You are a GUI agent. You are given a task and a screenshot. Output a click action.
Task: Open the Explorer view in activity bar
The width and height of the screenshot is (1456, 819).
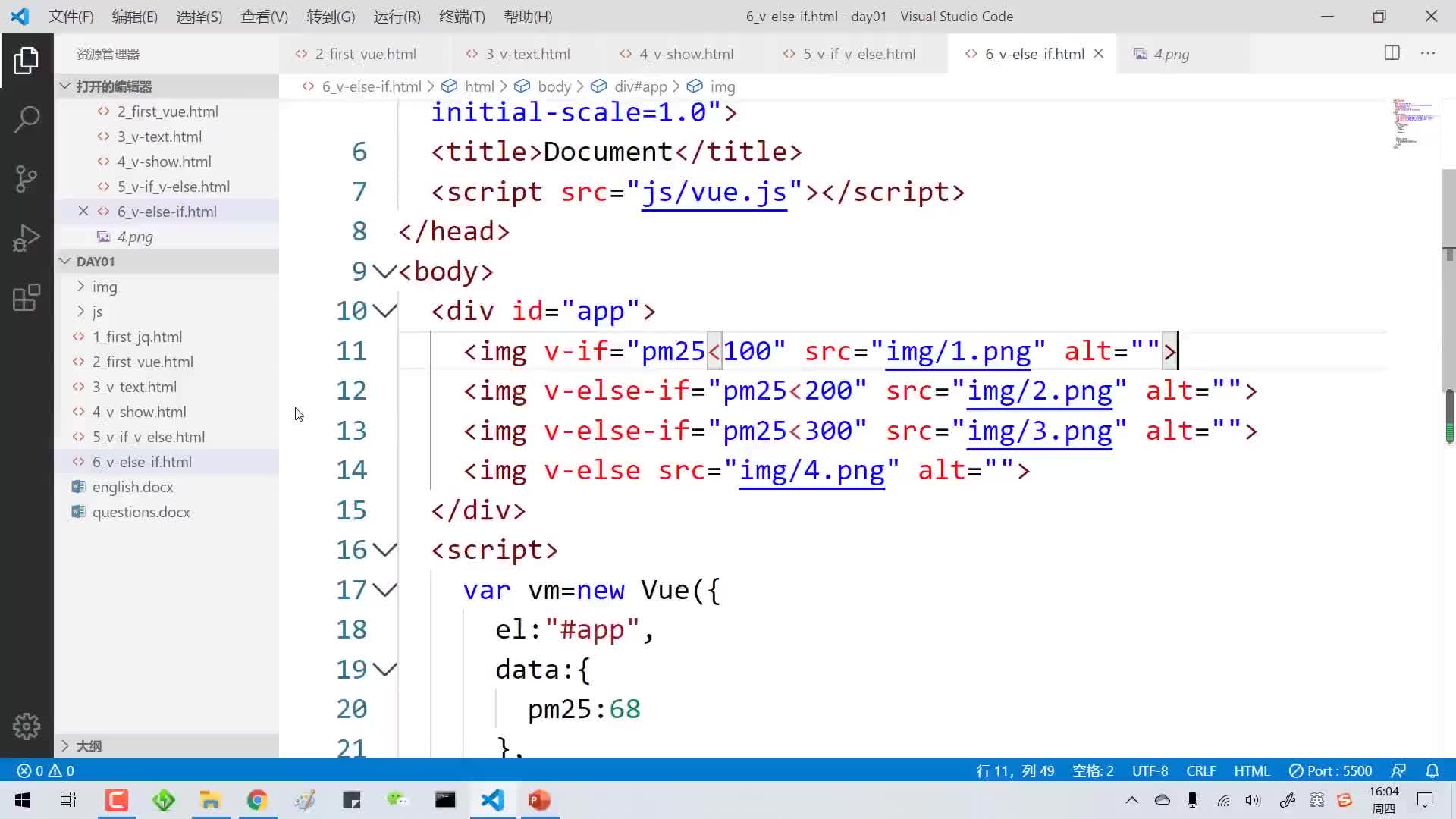27,61
